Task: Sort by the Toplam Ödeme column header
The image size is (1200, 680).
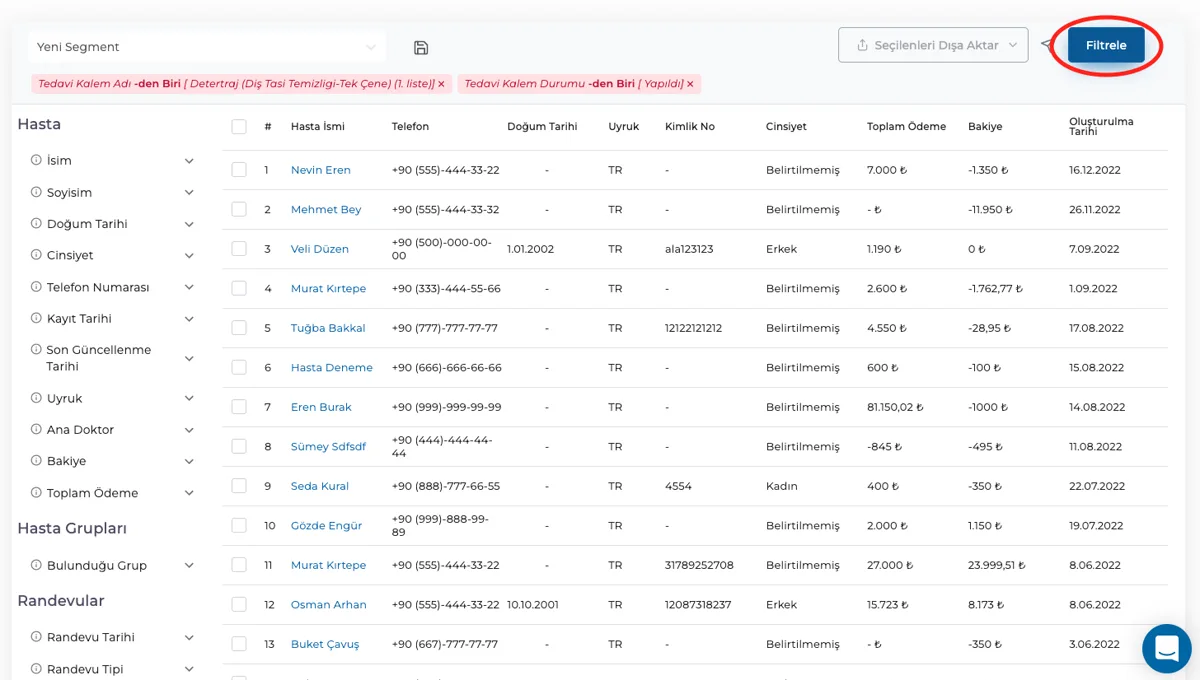Action: [x=906, y=127]
